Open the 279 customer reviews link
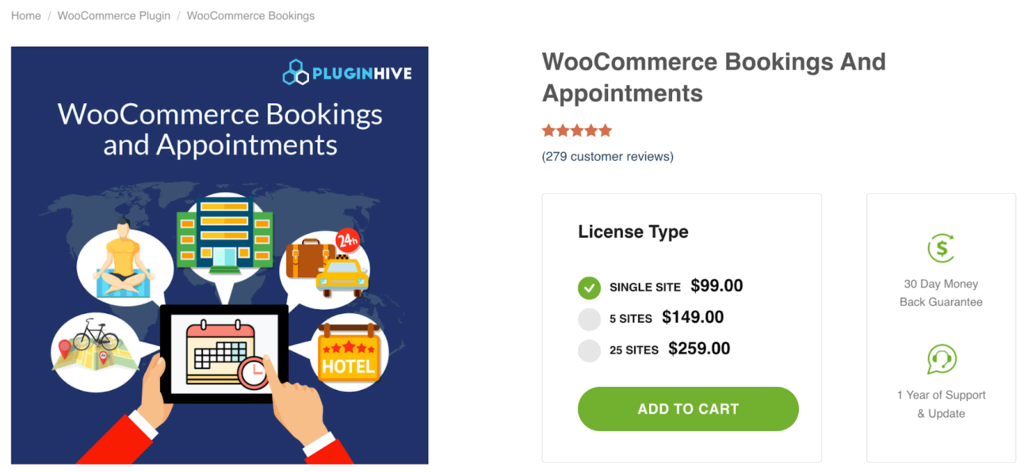This screenshot has height=472, width=1024. [x=608, y=157]
